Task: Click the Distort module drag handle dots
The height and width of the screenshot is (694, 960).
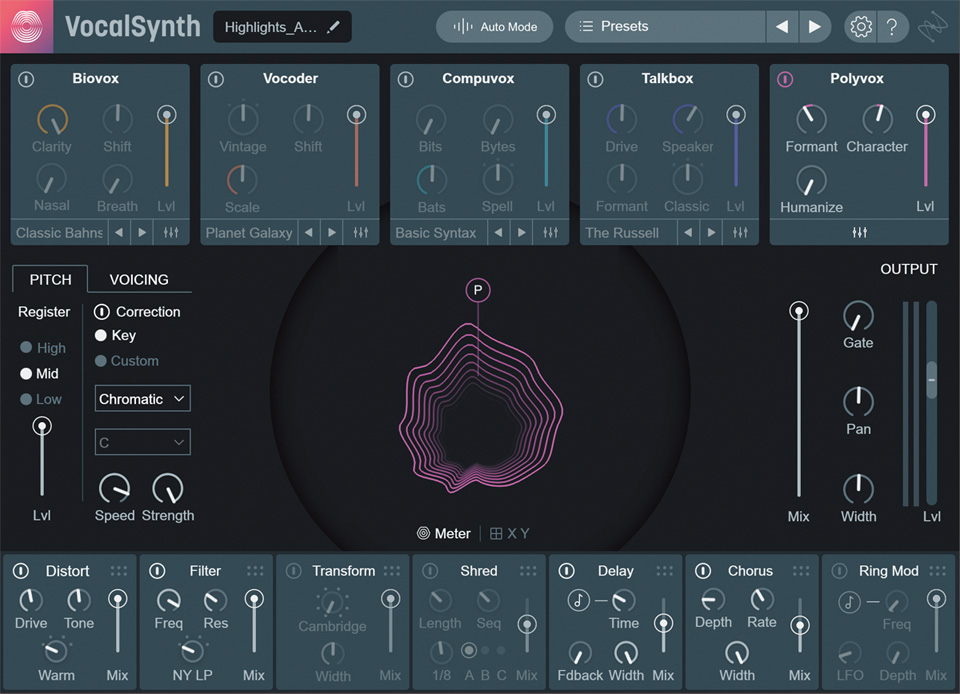Action: pos(119,571)
